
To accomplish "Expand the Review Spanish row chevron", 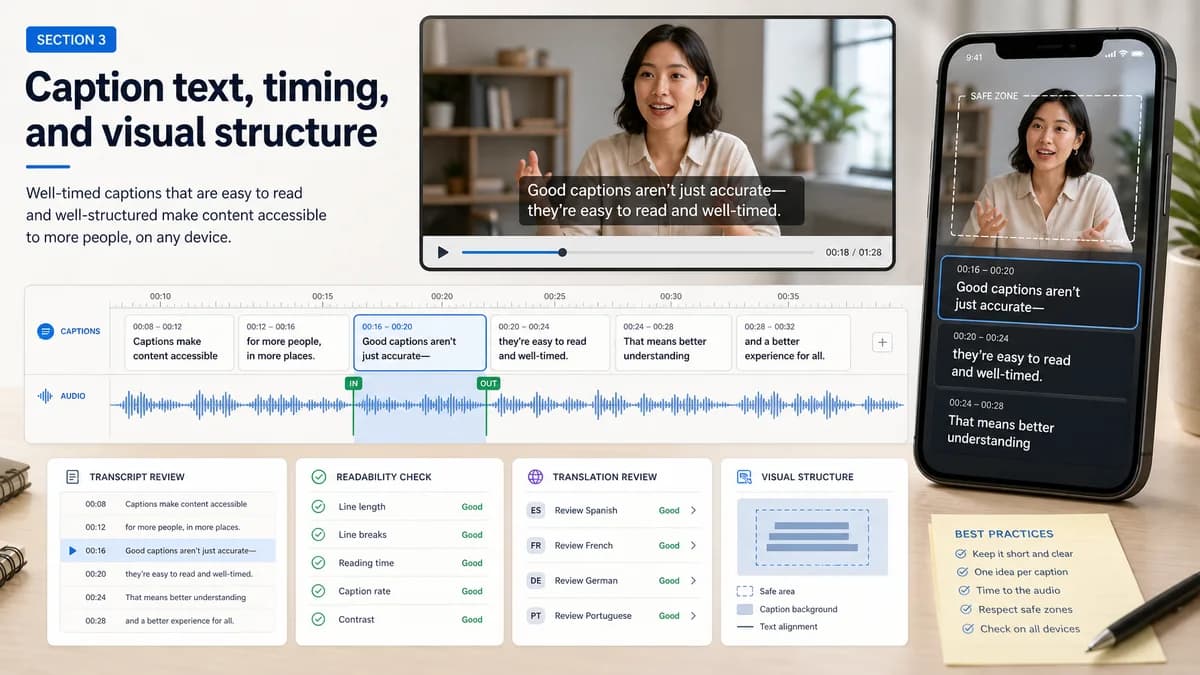I will coord(694,510).
